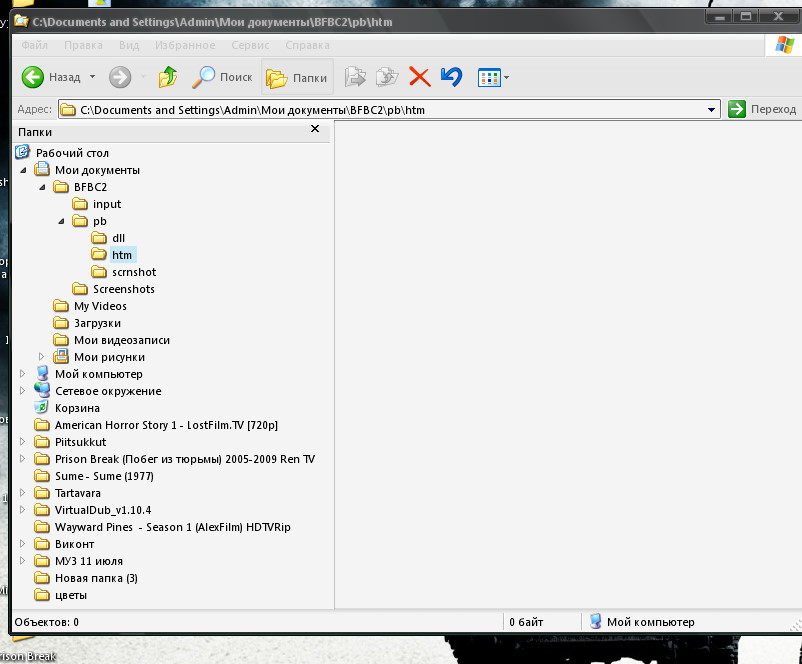
Task: Click the Корзина recycle bin icon
Action: coord(41,407)
